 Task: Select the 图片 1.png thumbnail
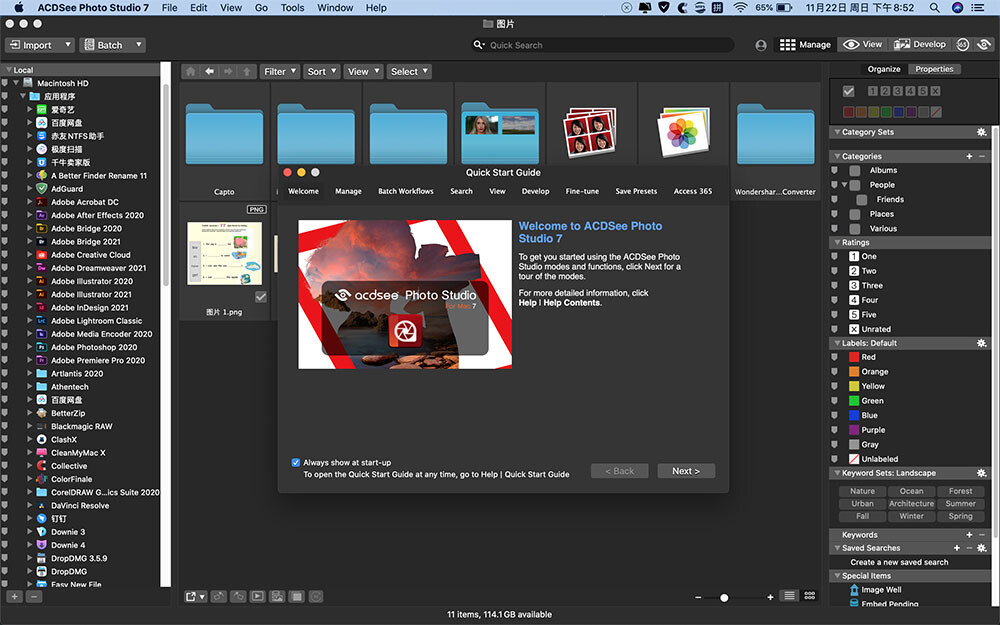click(224, 253)
